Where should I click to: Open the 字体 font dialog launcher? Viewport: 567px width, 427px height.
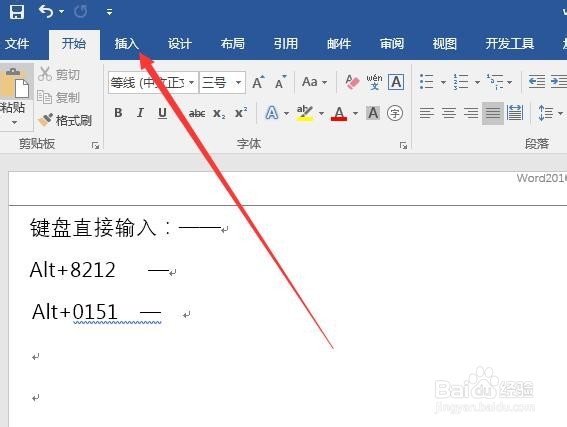[x=403, y=145]
